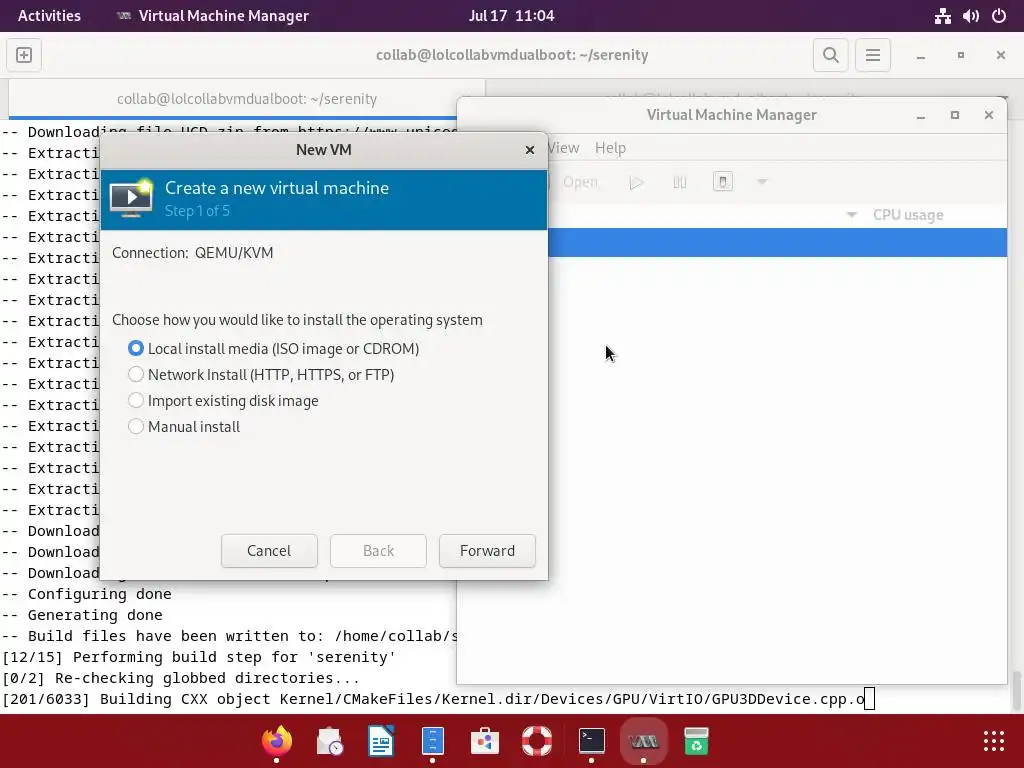Click the network status icon in top bar
1024x768 pixels.
click(x=942, y=16)
